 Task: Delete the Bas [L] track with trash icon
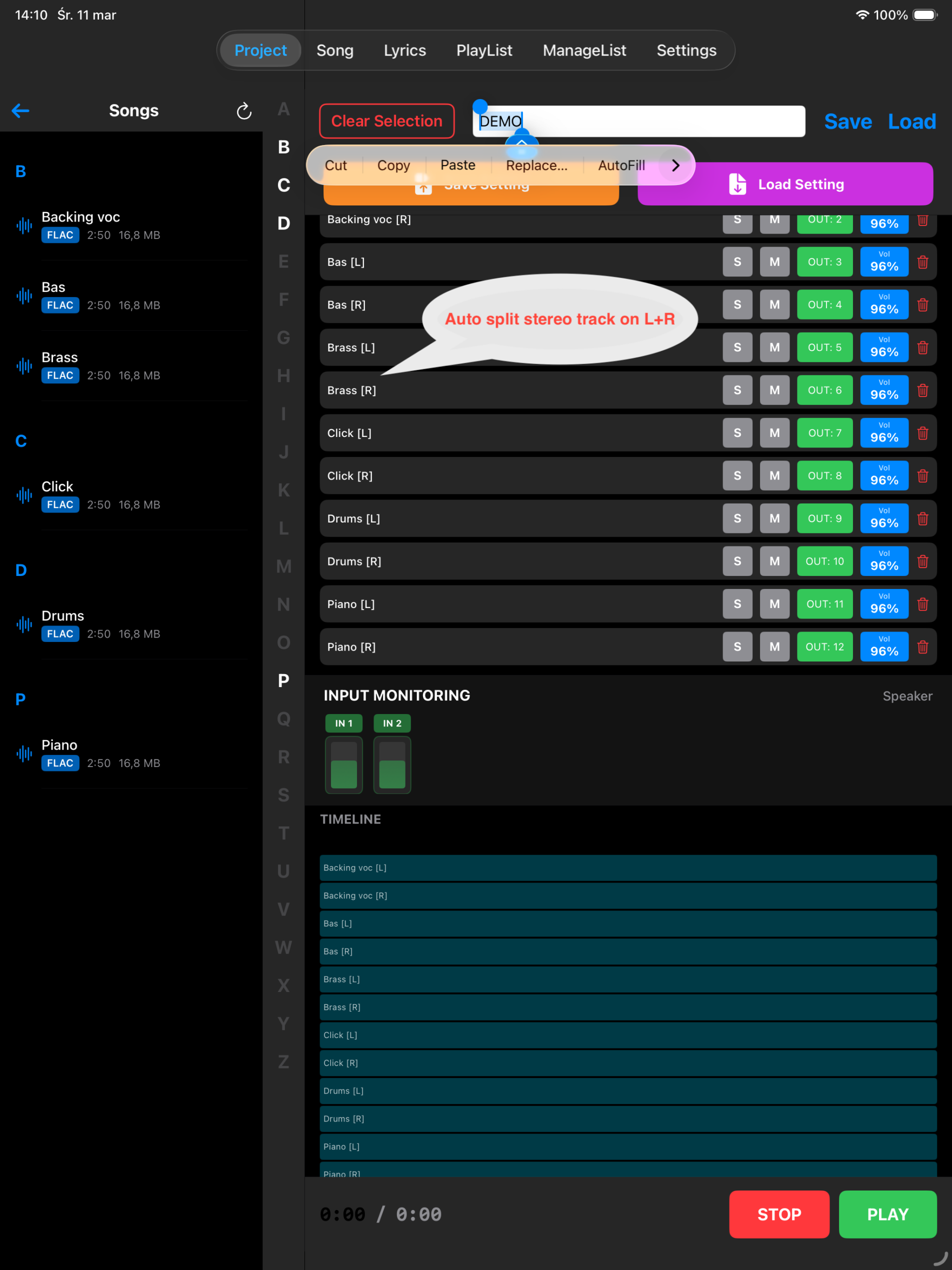(x=922, y=262)
